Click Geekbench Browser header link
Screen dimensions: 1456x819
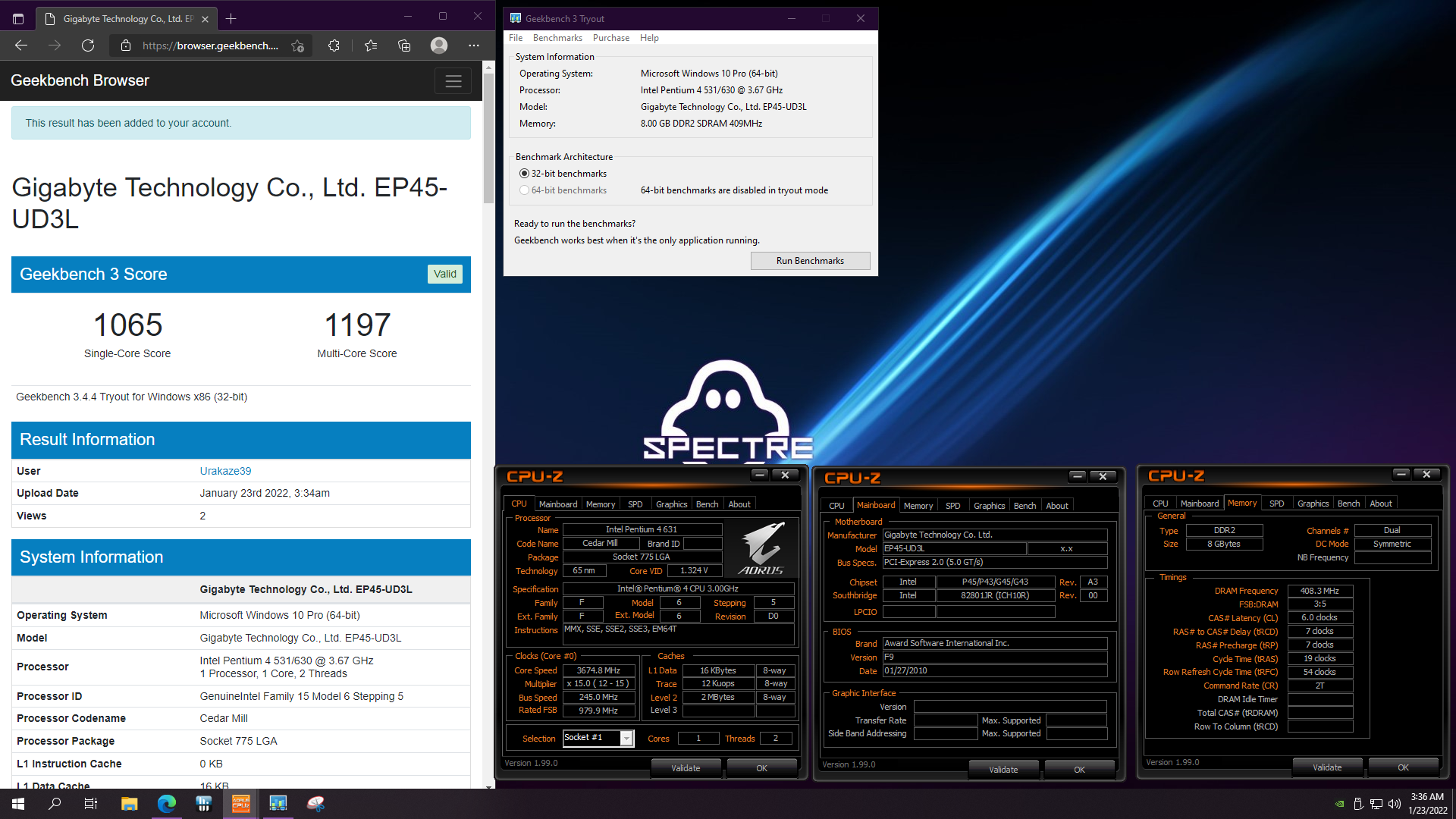80,80
